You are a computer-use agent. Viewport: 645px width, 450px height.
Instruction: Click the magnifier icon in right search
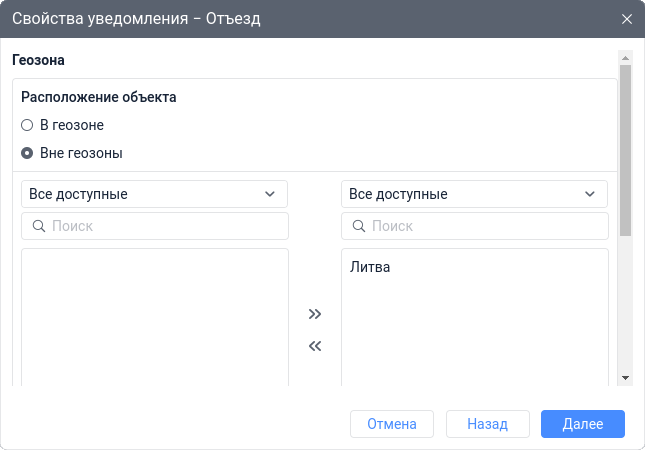[x=359, y=226]
